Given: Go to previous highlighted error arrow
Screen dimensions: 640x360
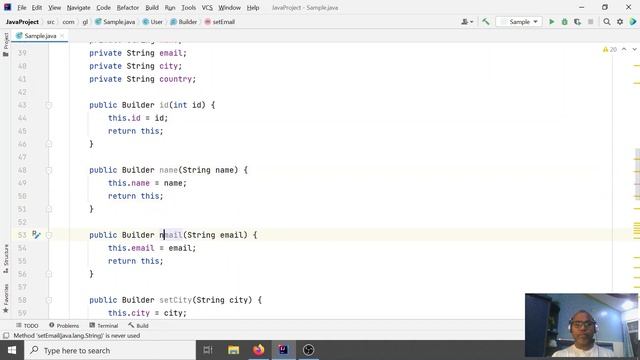Looking at the screenshot, I should pos(624,49).
